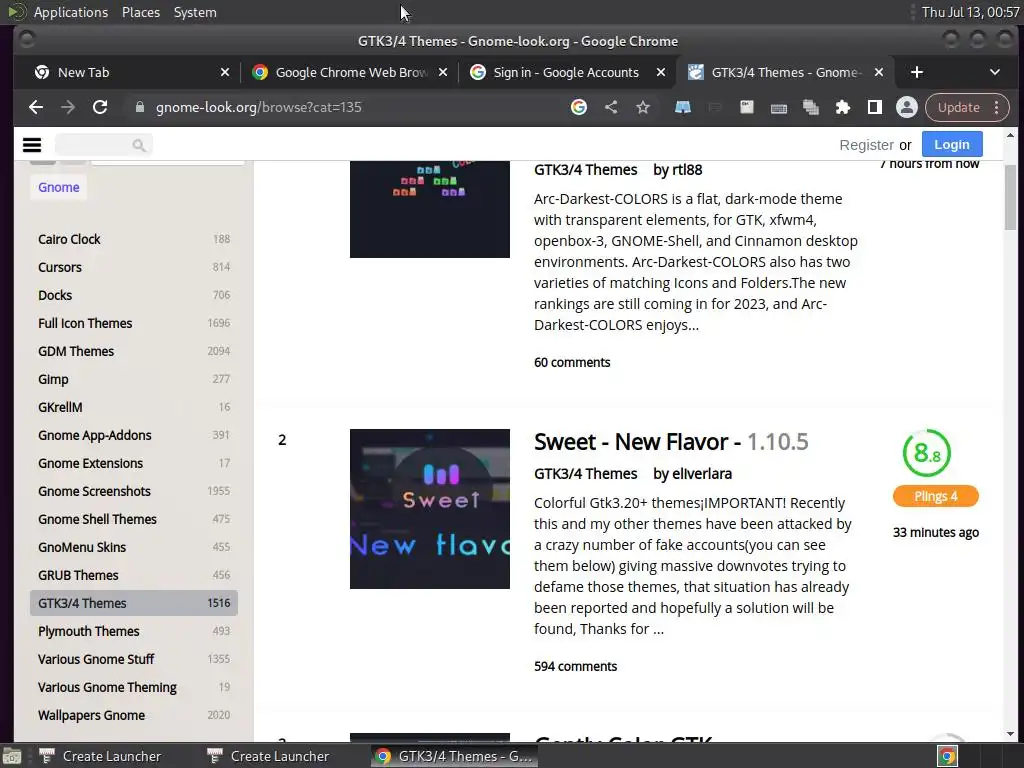
Task: Show the desktop from the taskbar icon
Action: click(11, 756)
